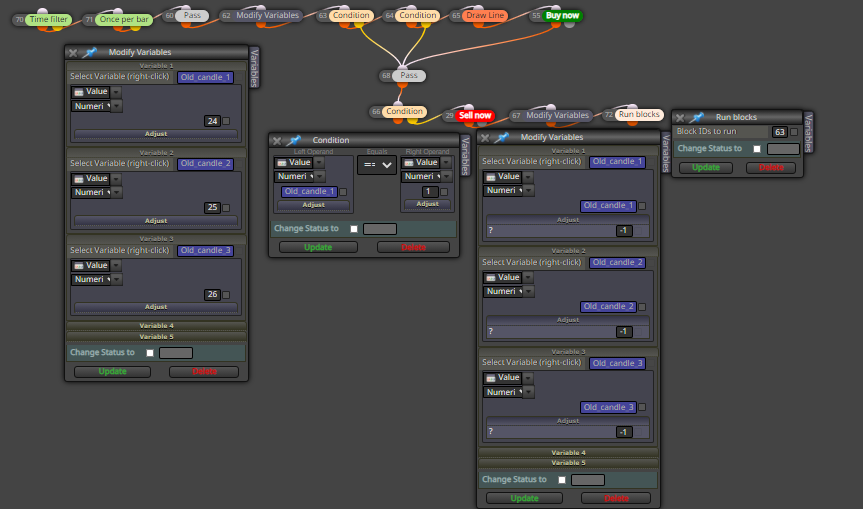This screenshot has width=863, height=509.
Task: Click the pin icon on right Modify Variables panel
Action: pos(501,138)
